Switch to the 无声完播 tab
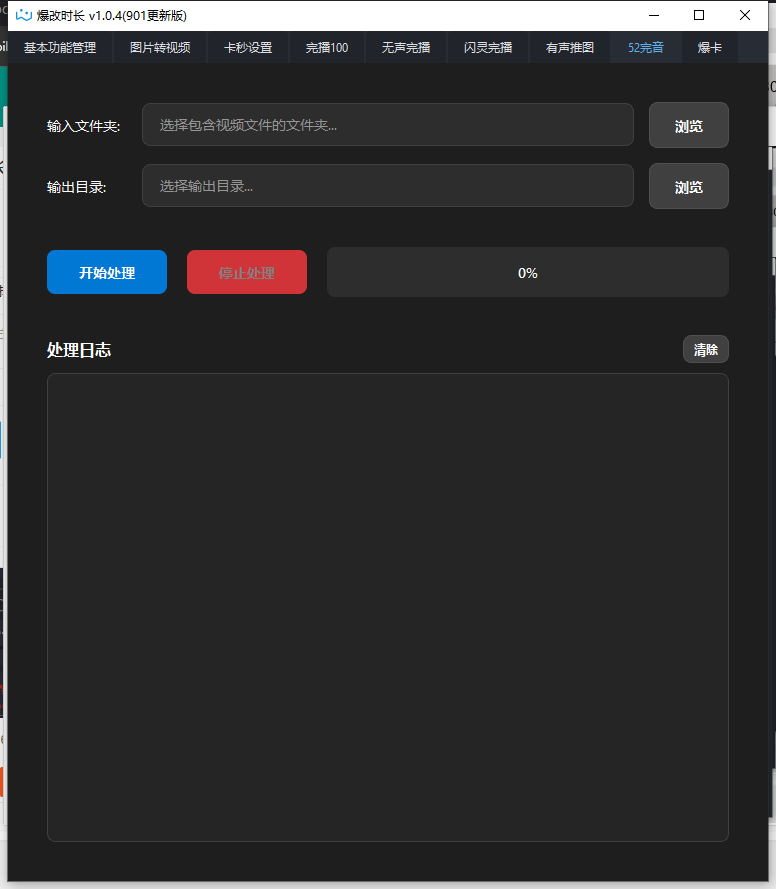The image size is (776, 889). tap(406, 47)
